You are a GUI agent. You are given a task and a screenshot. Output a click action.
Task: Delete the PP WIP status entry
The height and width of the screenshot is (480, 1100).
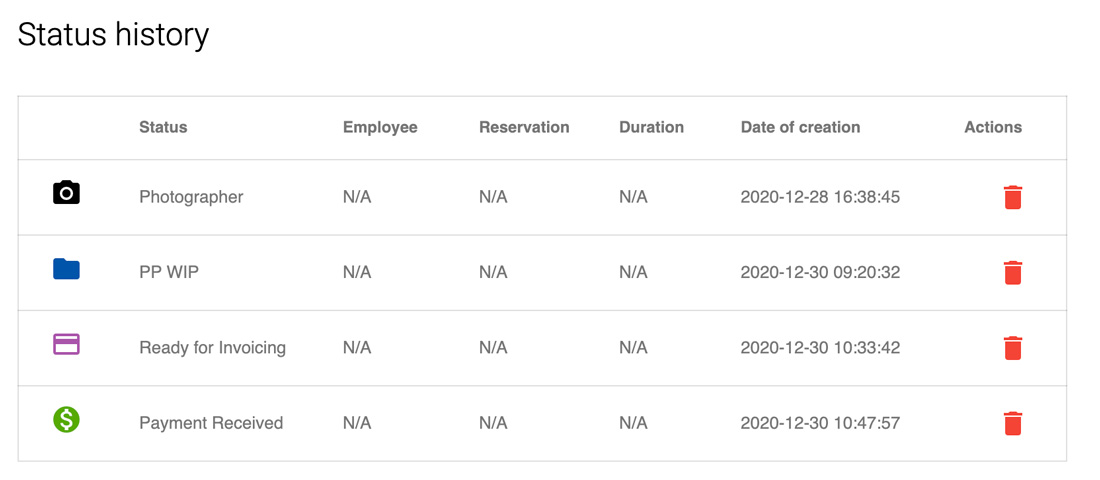pyautogui.click(x=1012, y=272)
